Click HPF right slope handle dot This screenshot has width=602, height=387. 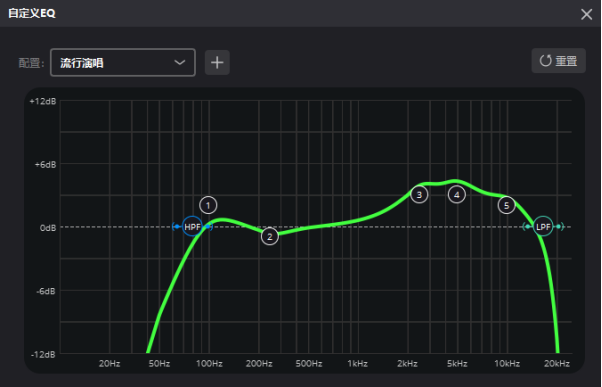click(208, 227)
